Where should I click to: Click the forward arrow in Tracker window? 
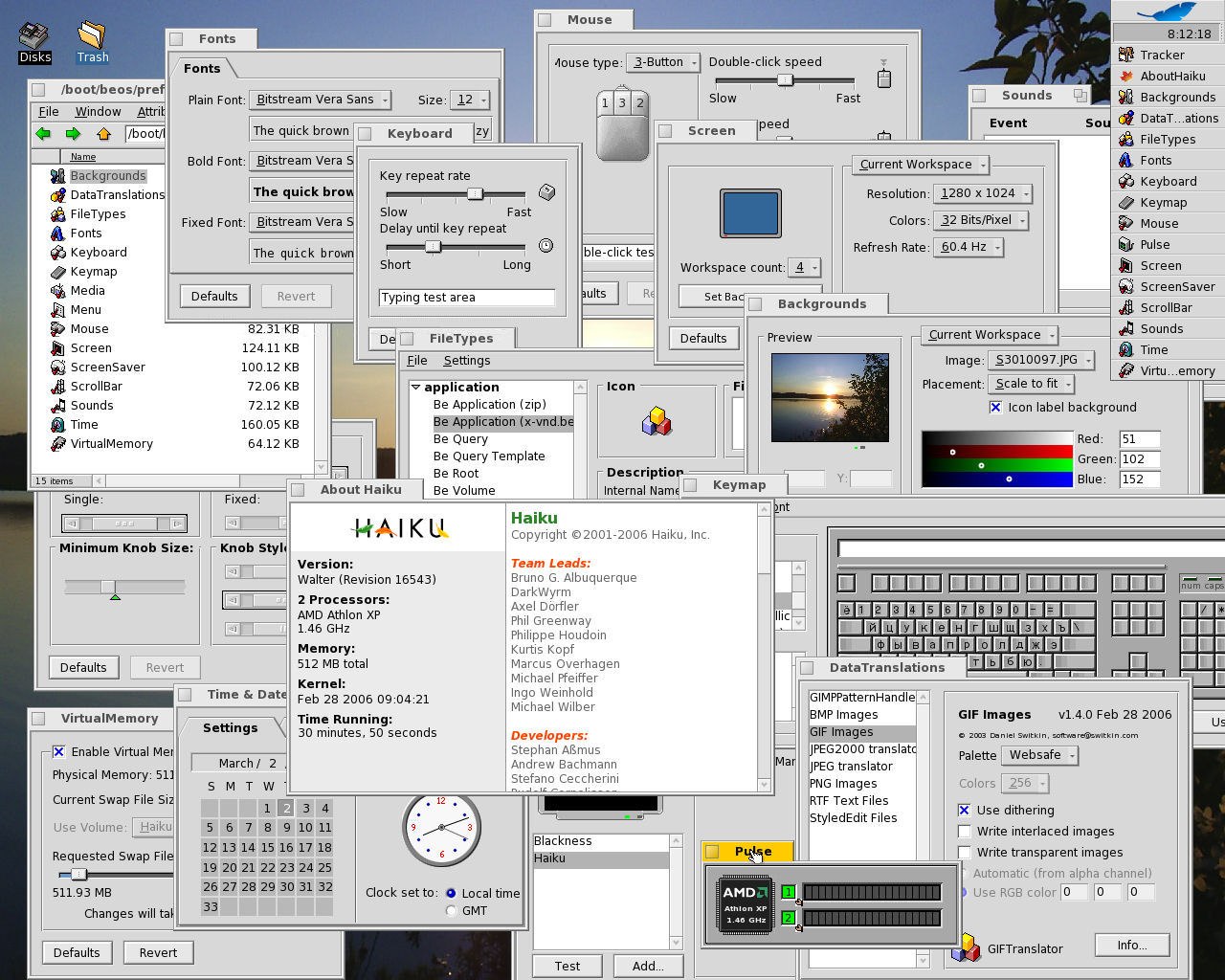pyautogui.click(x=73, y=134)
